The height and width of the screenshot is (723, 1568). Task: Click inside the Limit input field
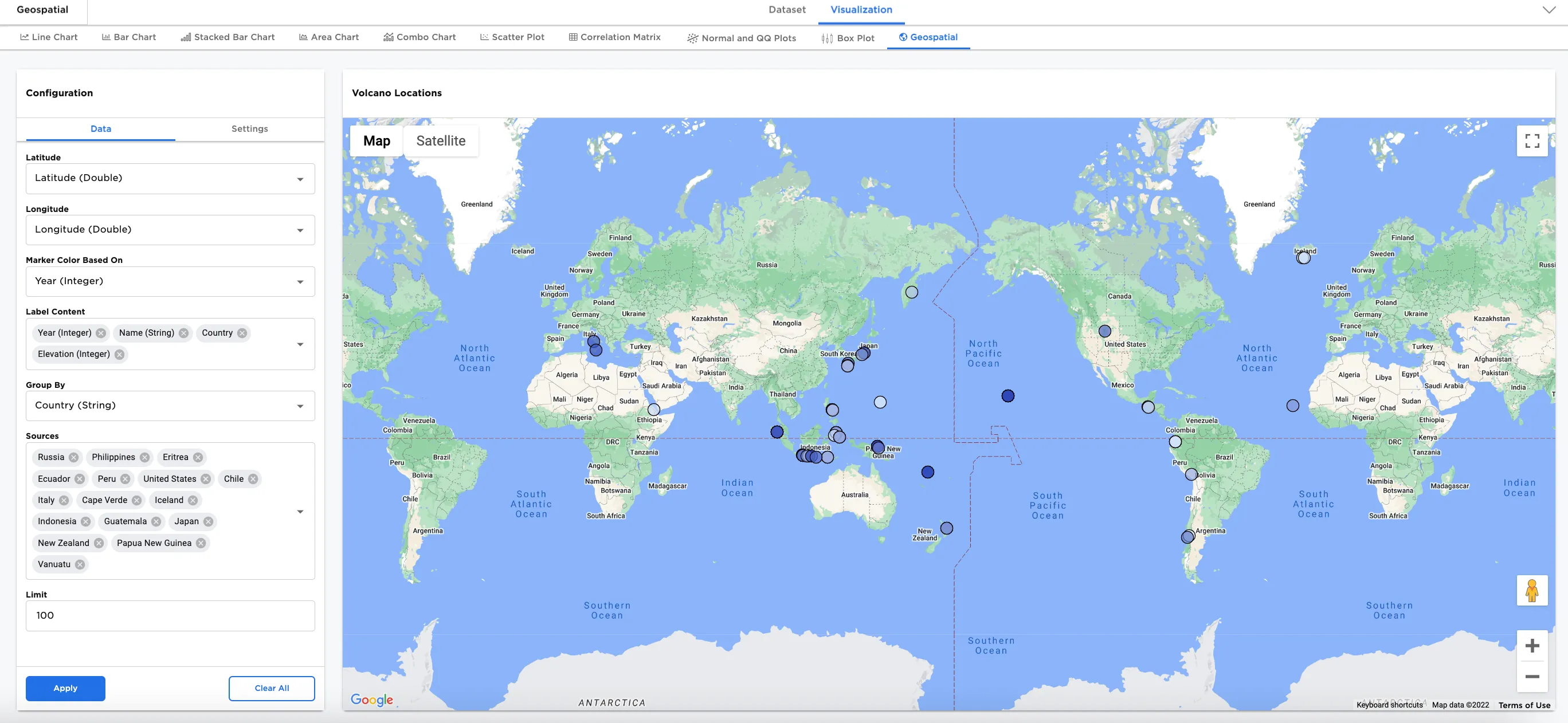click(x=170, y=615)
